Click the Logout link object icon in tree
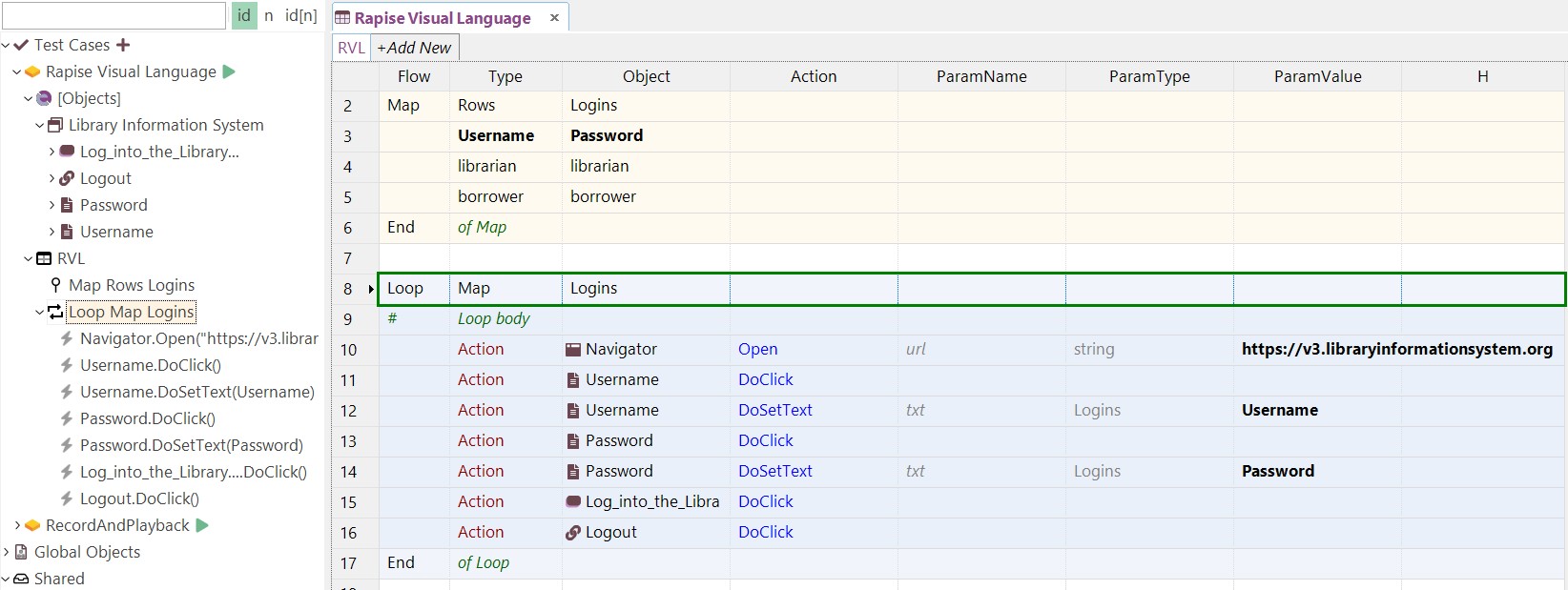The image size is (1568, 590). point(67,178)
